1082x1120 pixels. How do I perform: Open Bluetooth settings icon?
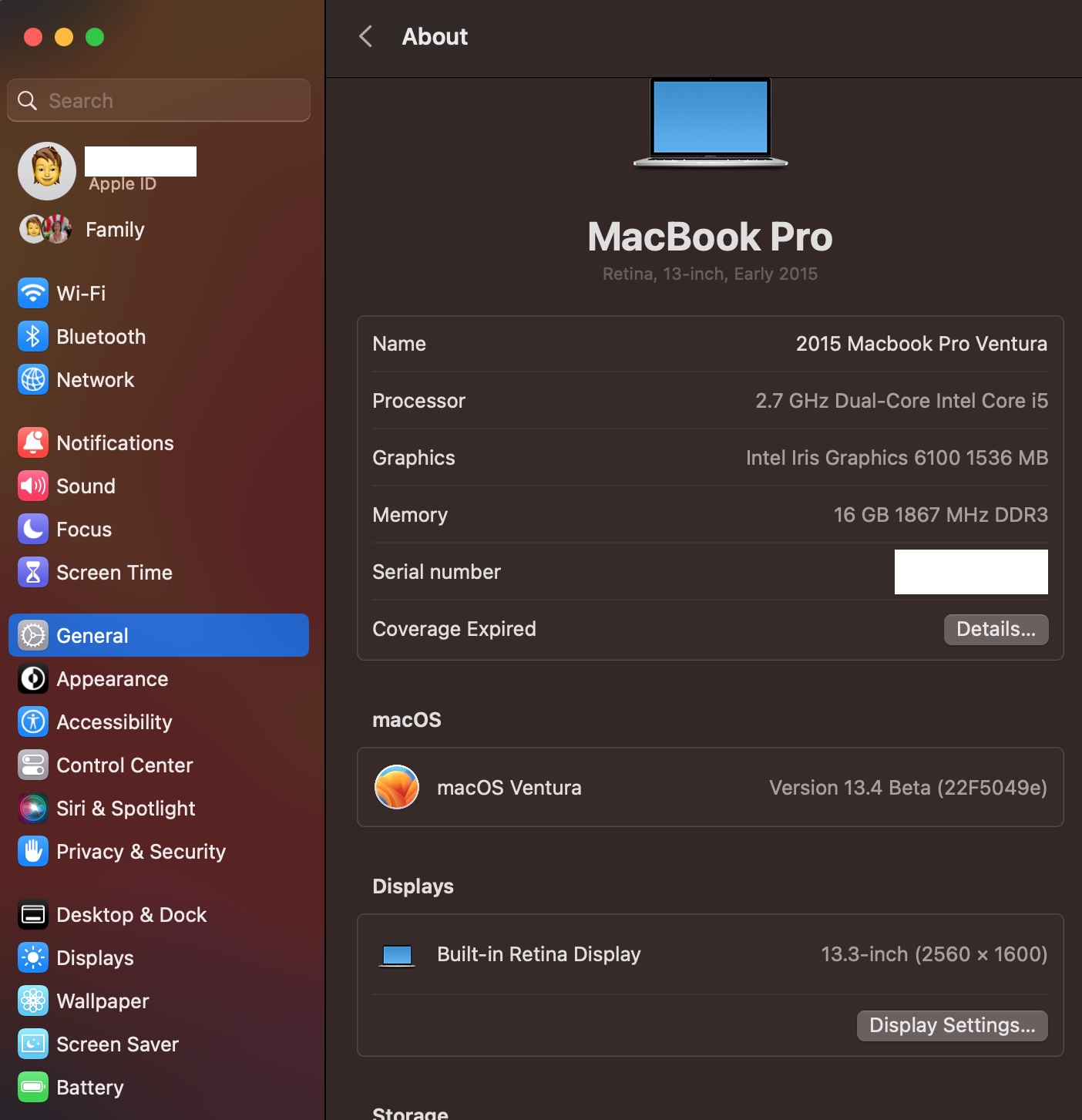click(x=33, y=337)
